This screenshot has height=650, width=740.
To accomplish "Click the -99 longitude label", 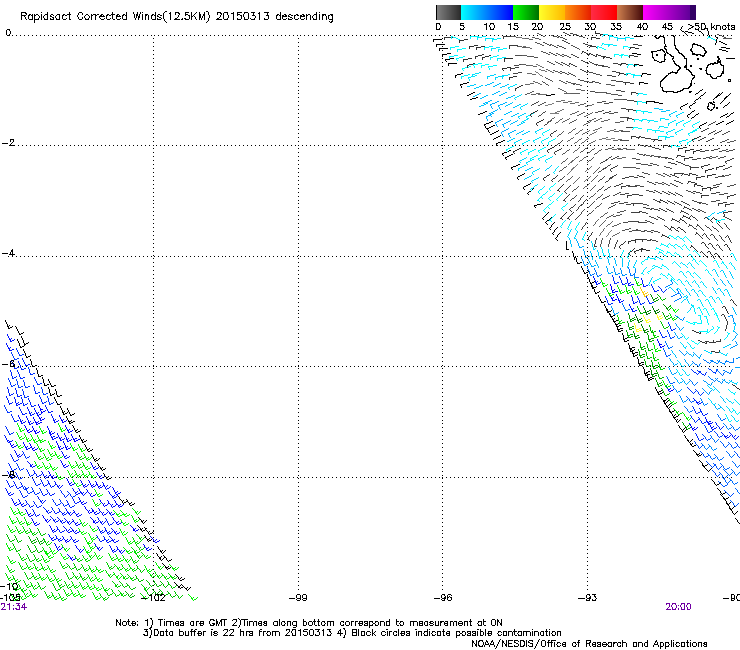I will [x=298, y=598].
